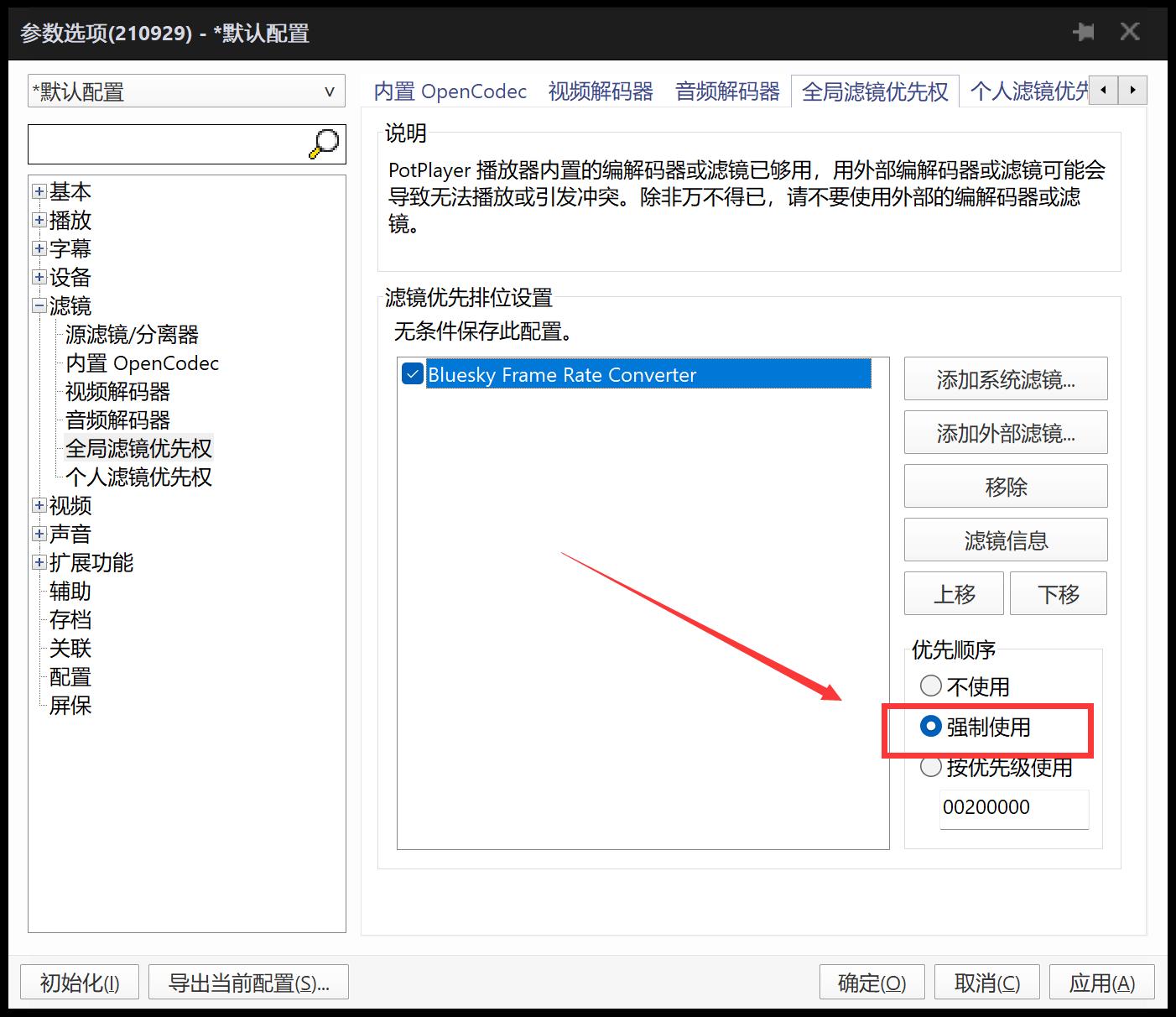Image resolution: width=1176 pixels, height=1017 pixels.
Task: Click the 应用 button
Action: click(1101, 982)
